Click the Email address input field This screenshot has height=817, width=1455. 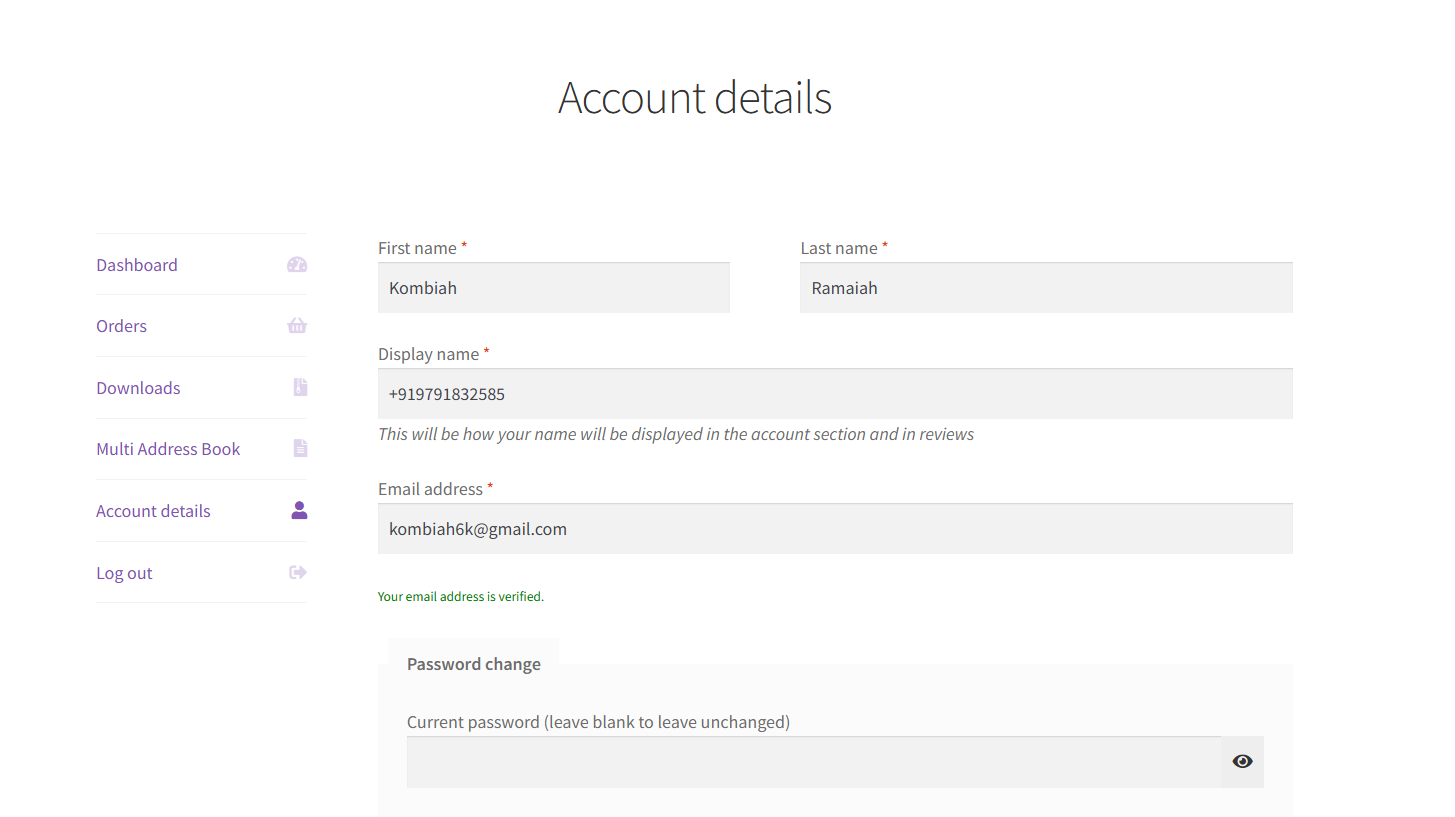pos(834,529)
